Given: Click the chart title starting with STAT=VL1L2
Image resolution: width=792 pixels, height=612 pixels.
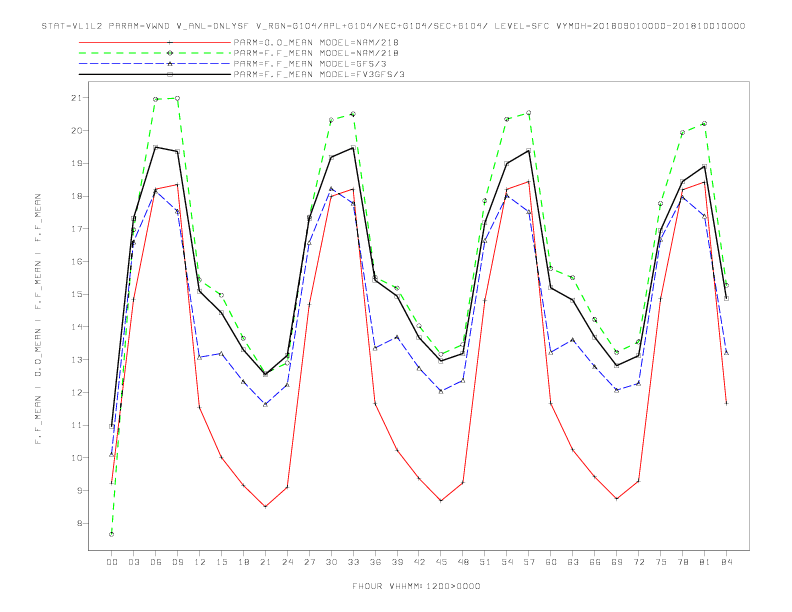Looking at the screenshot, I should [x=393, y=26].
